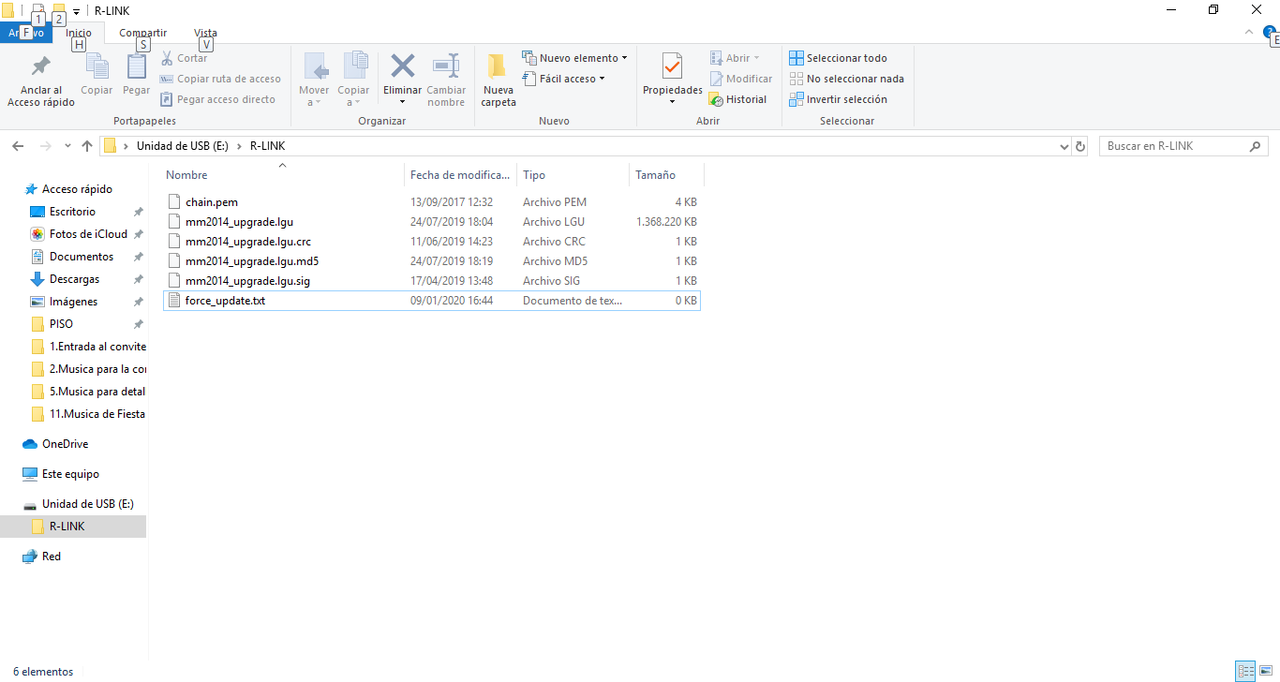Viewport: 1280px width, 682px height.
Task: Click Copiar ruta de acceso
Action: click(x=221, y=79)
